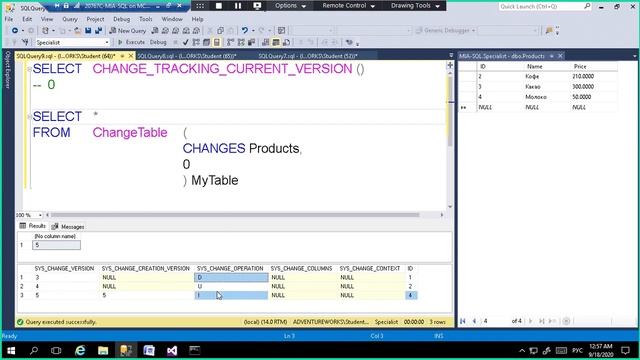This screenshot has width=640, height=360.
Task: Open the Tools menu
Action: (x=146, y=19)
